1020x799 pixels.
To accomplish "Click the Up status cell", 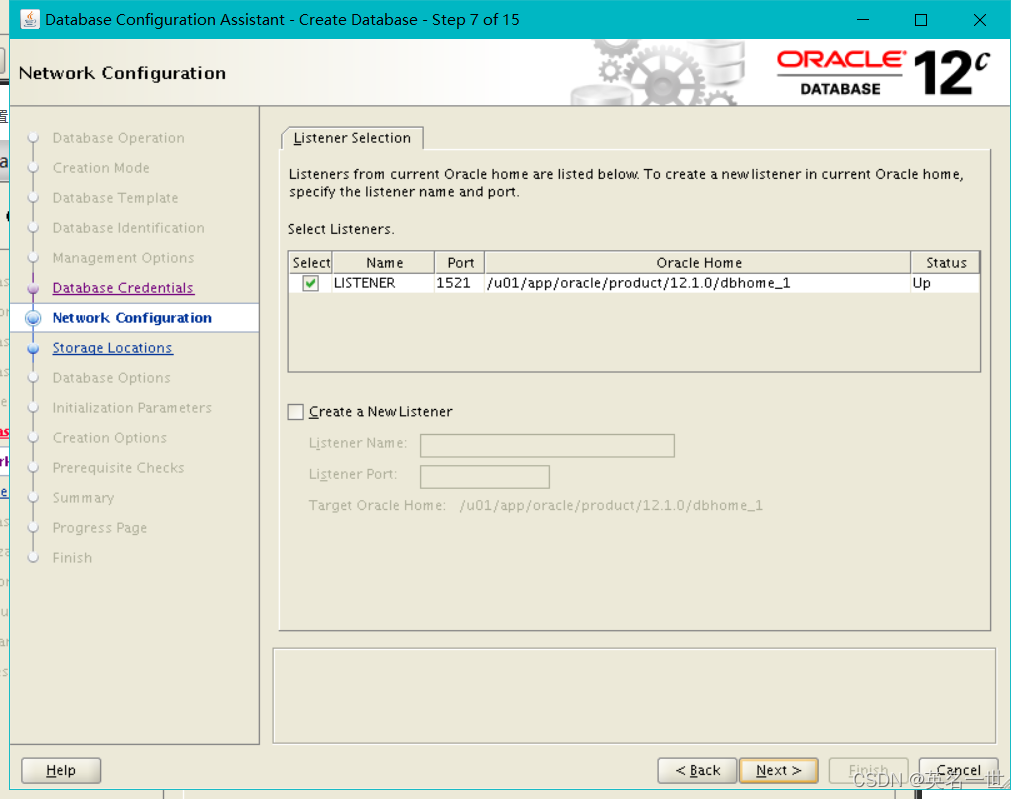I will tap(945, 283).
